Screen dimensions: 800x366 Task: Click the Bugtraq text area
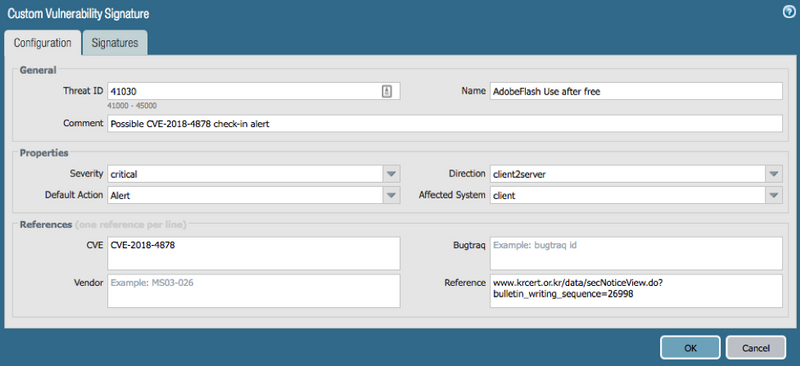point(636,253)
